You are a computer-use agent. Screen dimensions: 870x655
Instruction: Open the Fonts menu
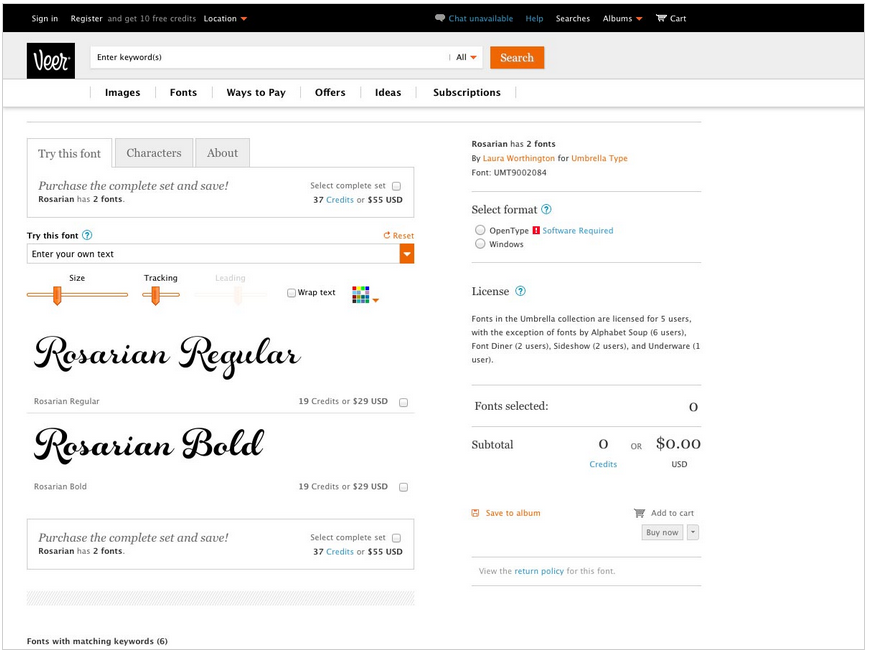tap(183, 93)
